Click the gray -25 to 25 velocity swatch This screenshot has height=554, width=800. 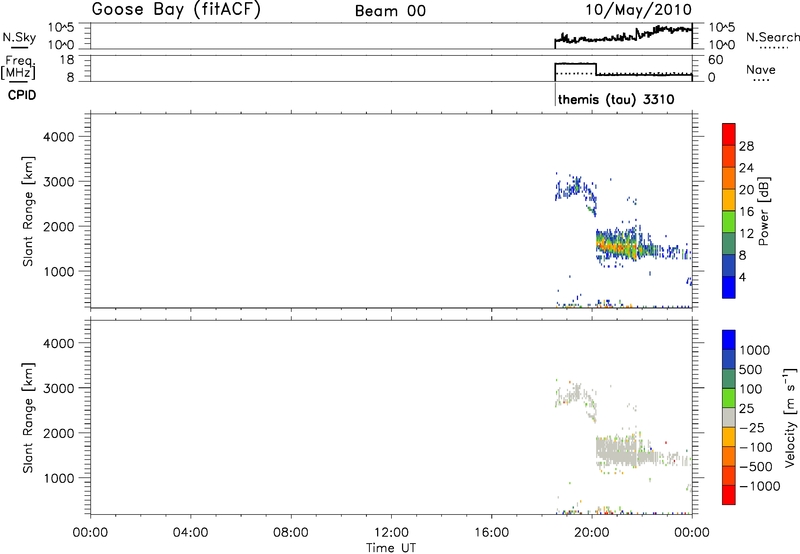click(x=729, y=417)
